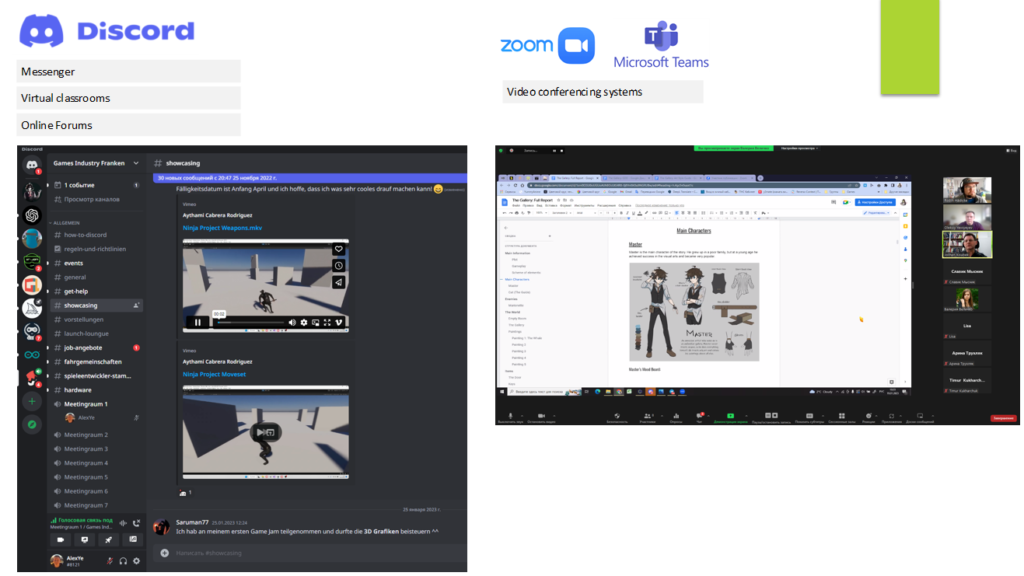Join the Meetingraum 2 voice channel
Screen dimensions: 1024x576
[96, 435]
